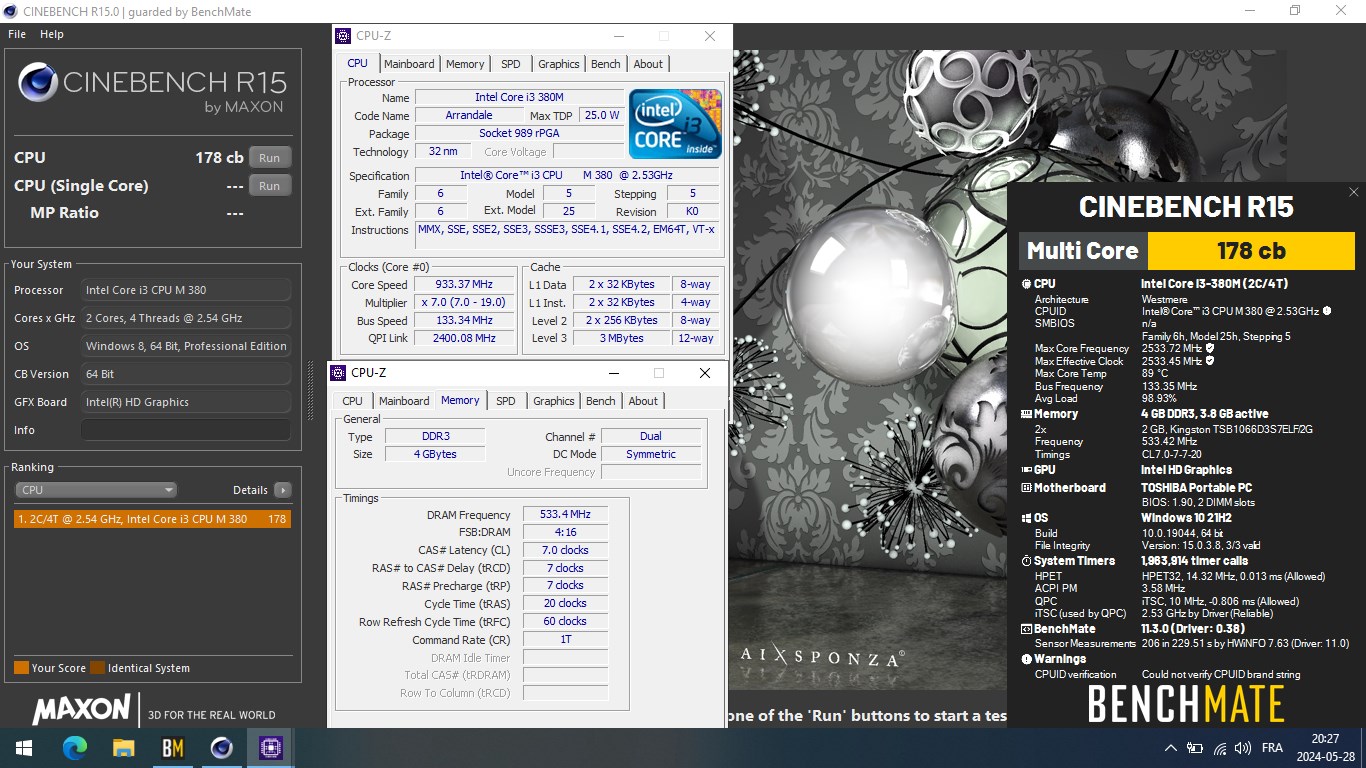Select CPU tab in CPU-Z memory window
The height and width of the screenshot is (768, 1366).
pyautogui.click(x=353, y=401)
